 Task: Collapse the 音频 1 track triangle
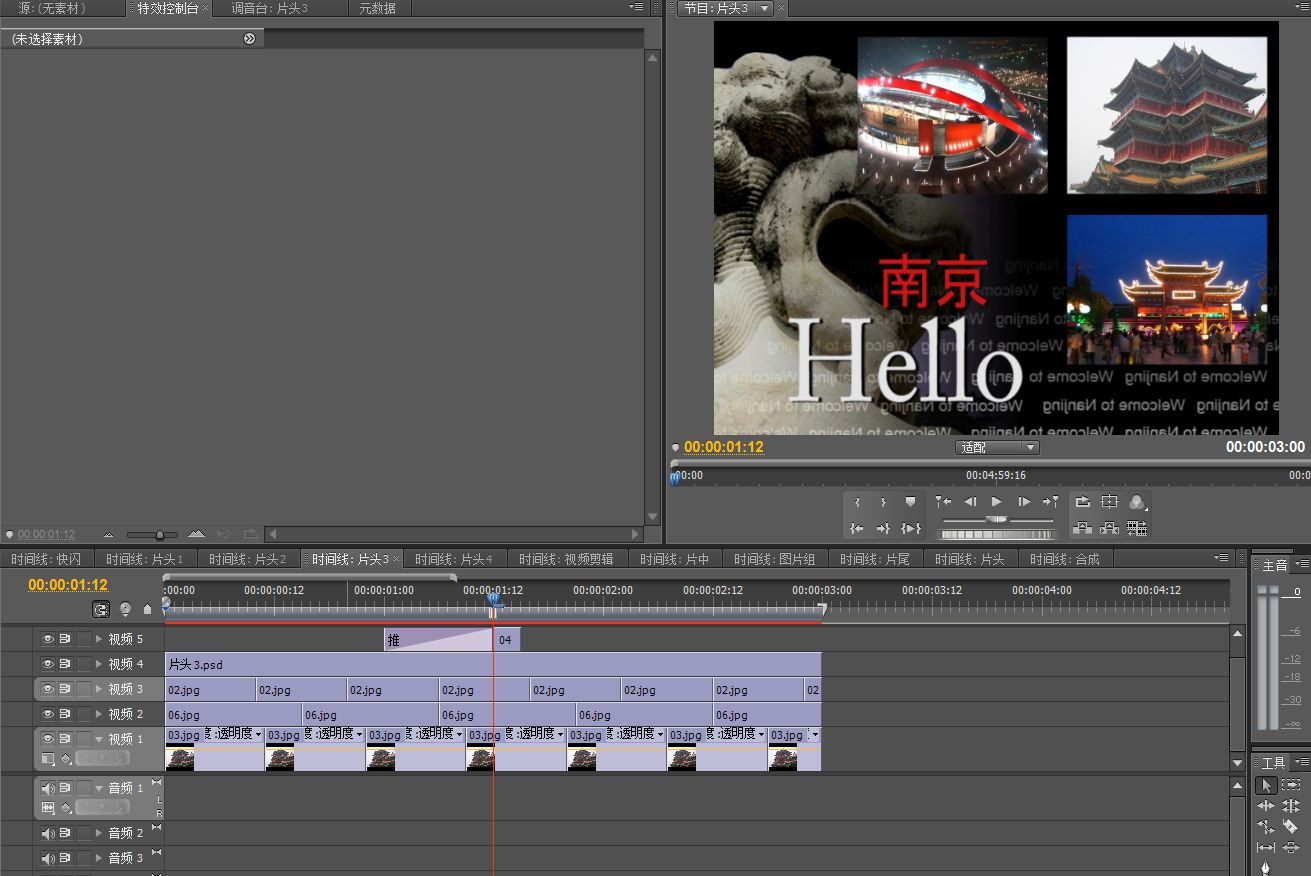[98, 789]
